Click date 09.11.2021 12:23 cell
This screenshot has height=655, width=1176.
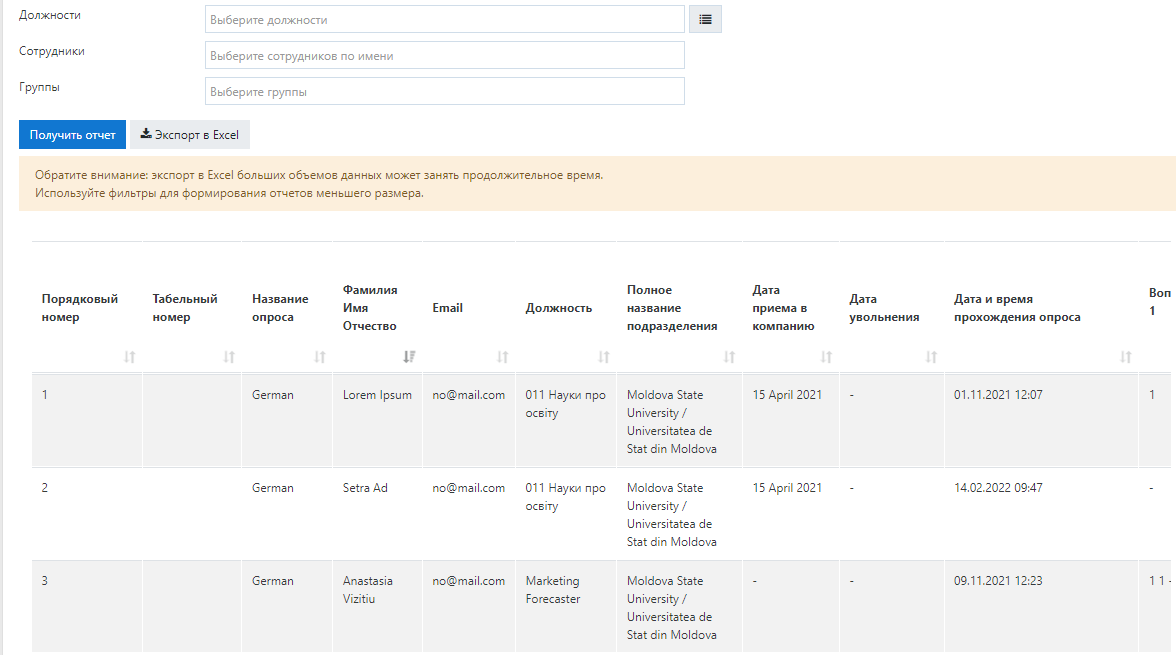998,581
